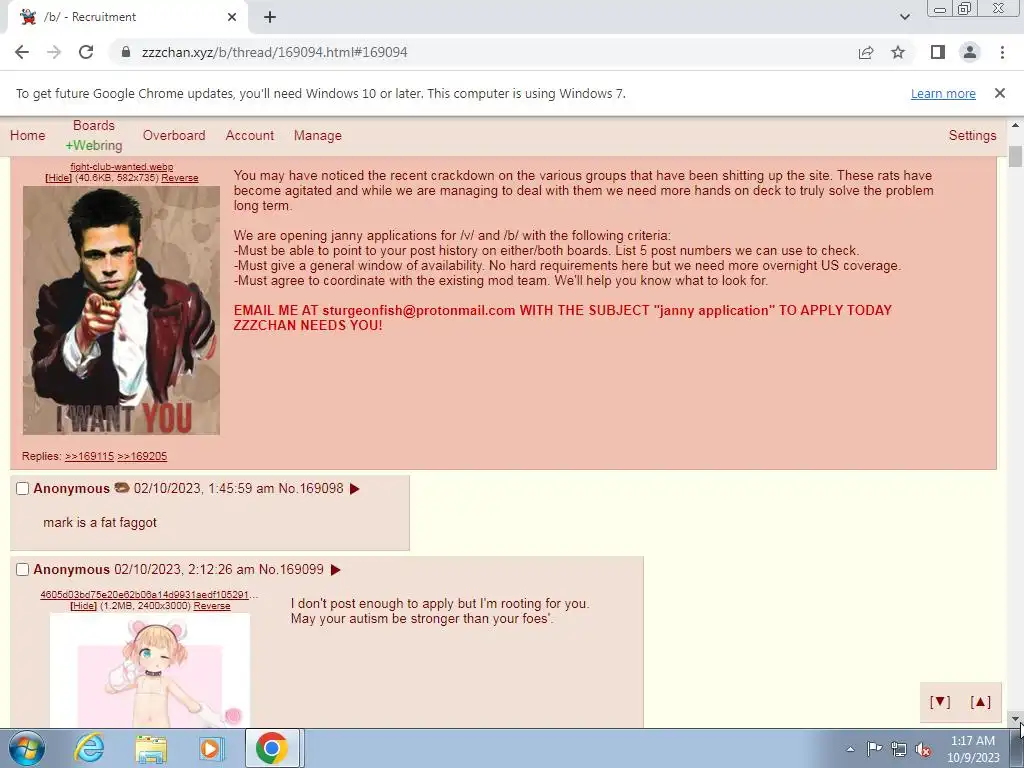
Task: Click post number No.169098
Action: [x=311, y=488]
